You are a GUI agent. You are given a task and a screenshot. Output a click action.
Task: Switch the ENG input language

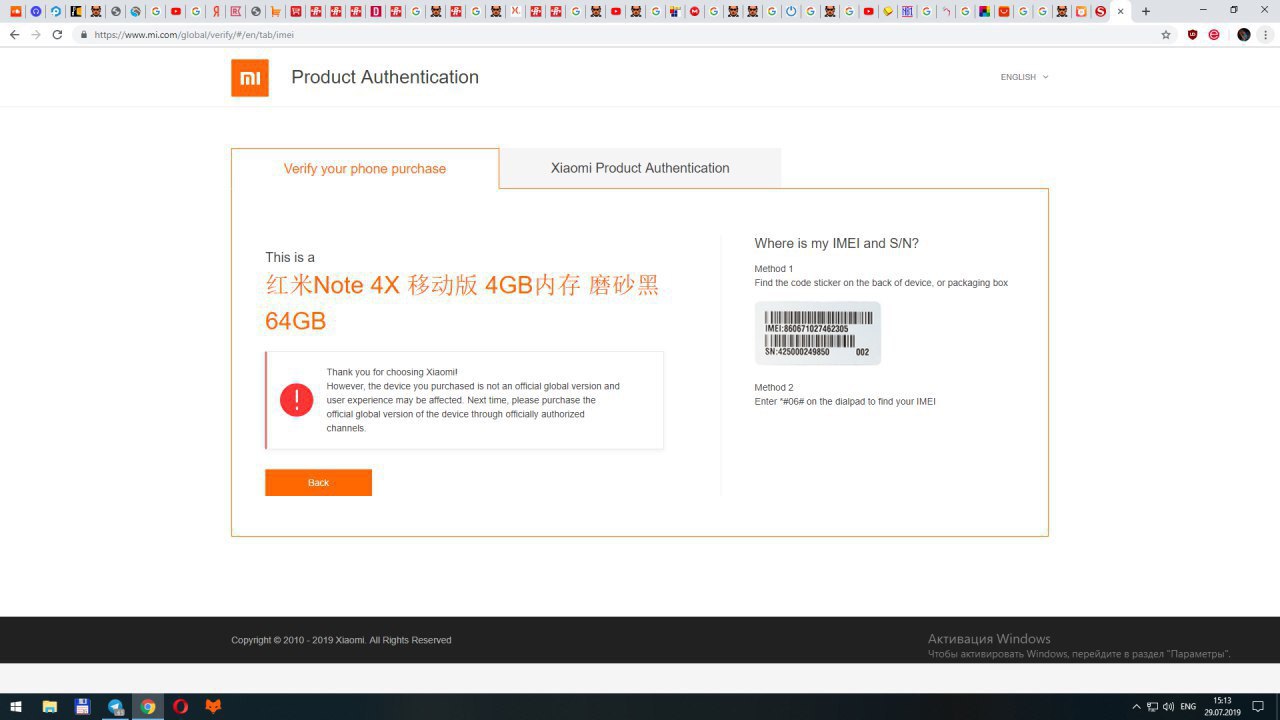click(x=1188, y=706)
